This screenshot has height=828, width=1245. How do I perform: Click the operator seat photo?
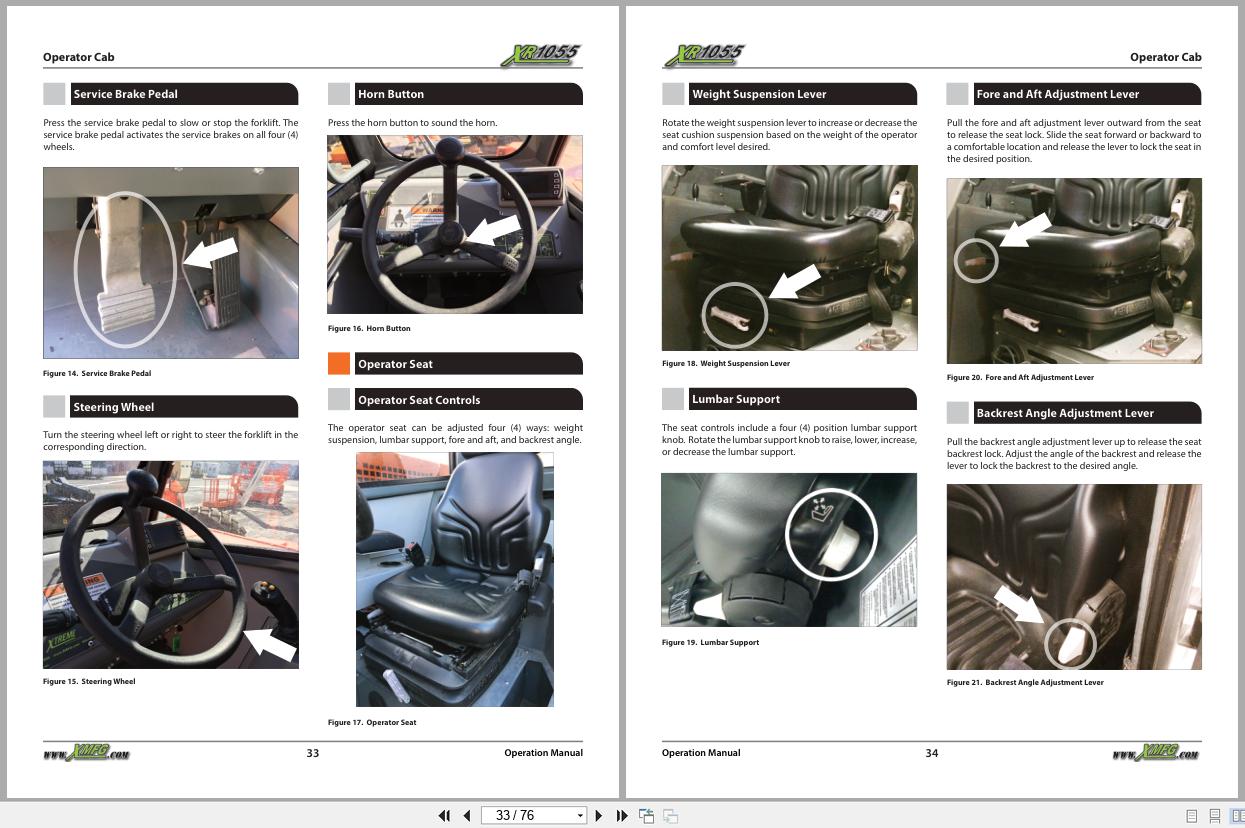pyautogui.click(x=455, y=580)
